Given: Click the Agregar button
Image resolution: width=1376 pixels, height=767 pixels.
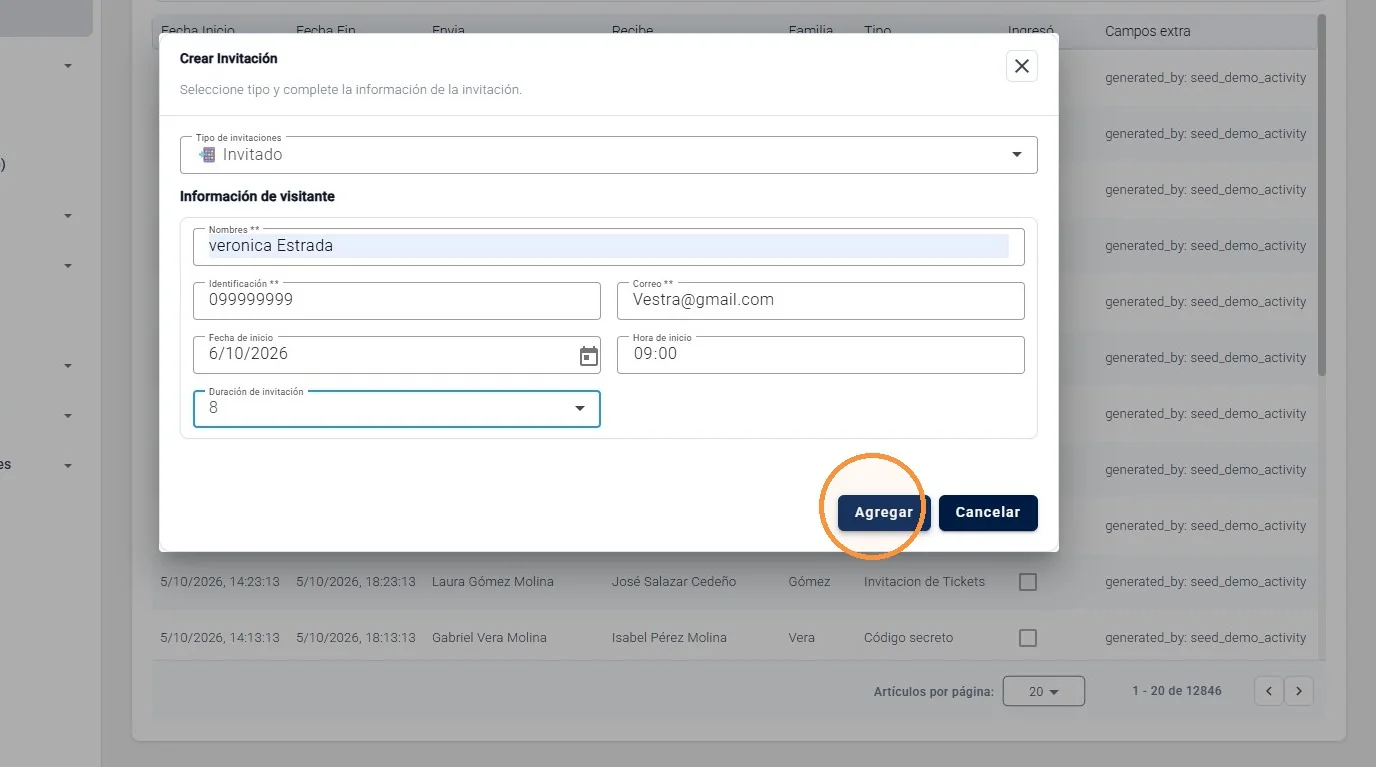Looking at the screenshot, I should [x=884, y=513].
